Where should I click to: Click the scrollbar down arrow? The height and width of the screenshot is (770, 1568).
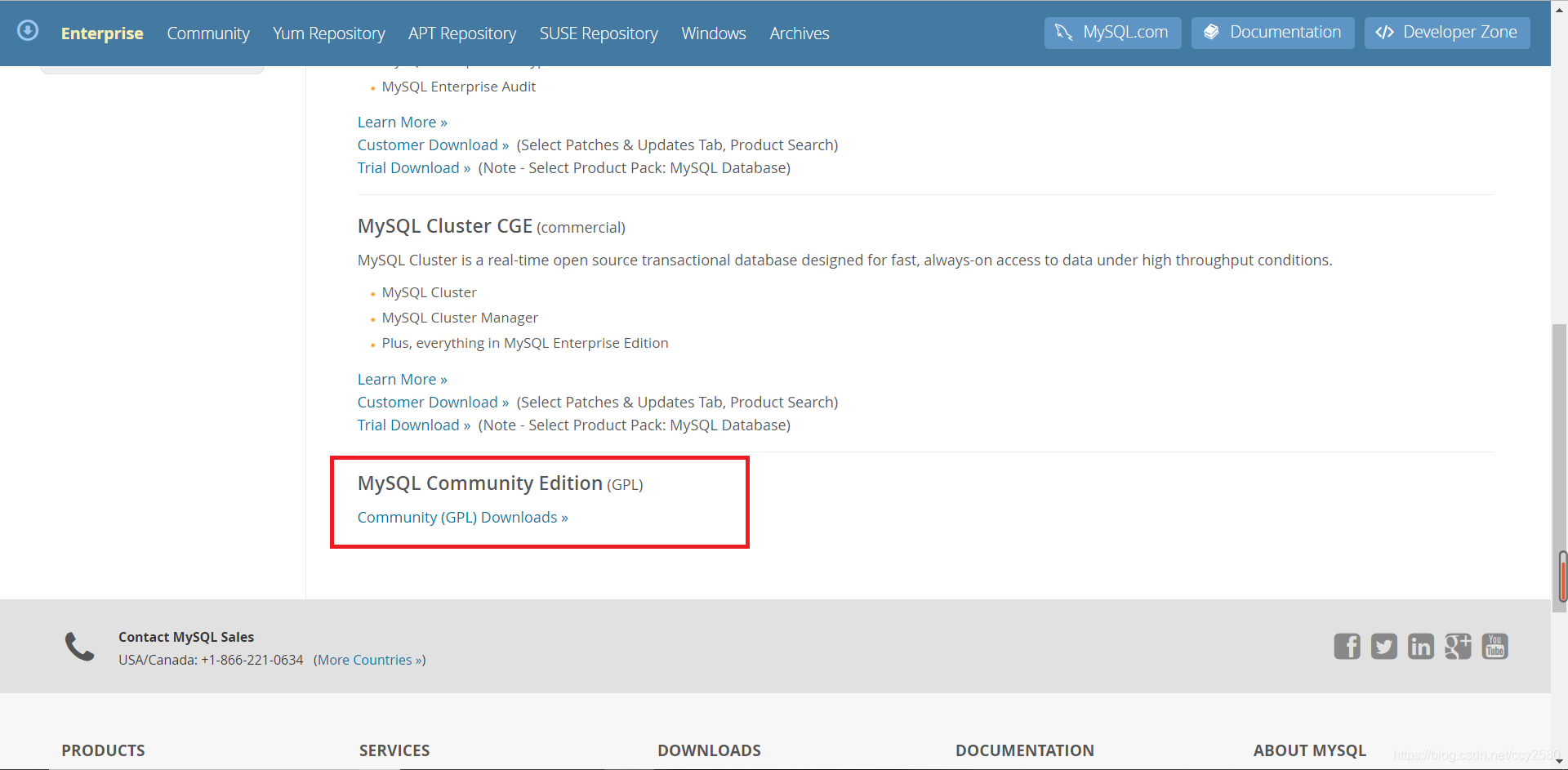point(1560,761)
